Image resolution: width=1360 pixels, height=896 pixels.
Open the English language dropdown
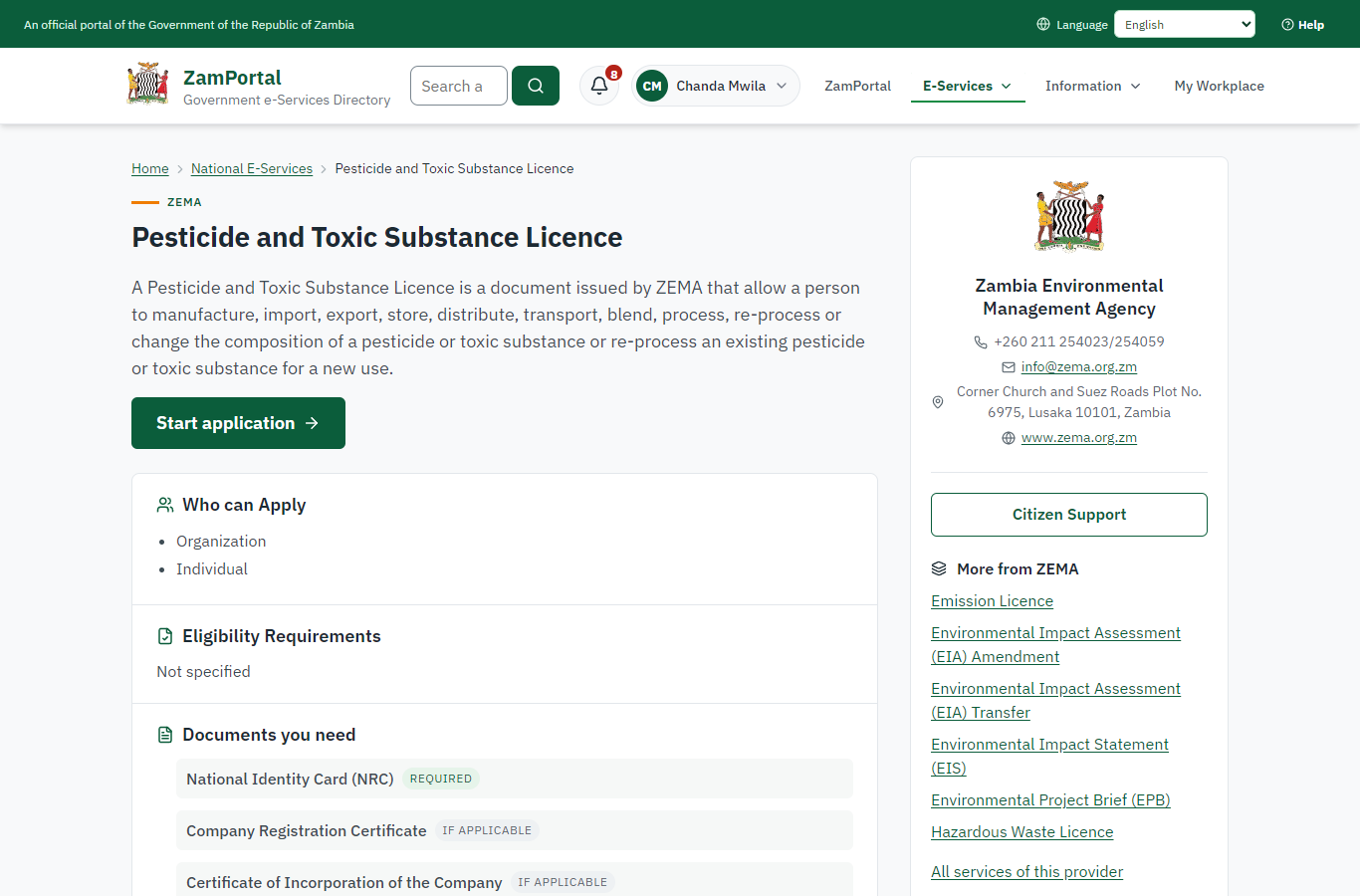tap(1185, 24)
